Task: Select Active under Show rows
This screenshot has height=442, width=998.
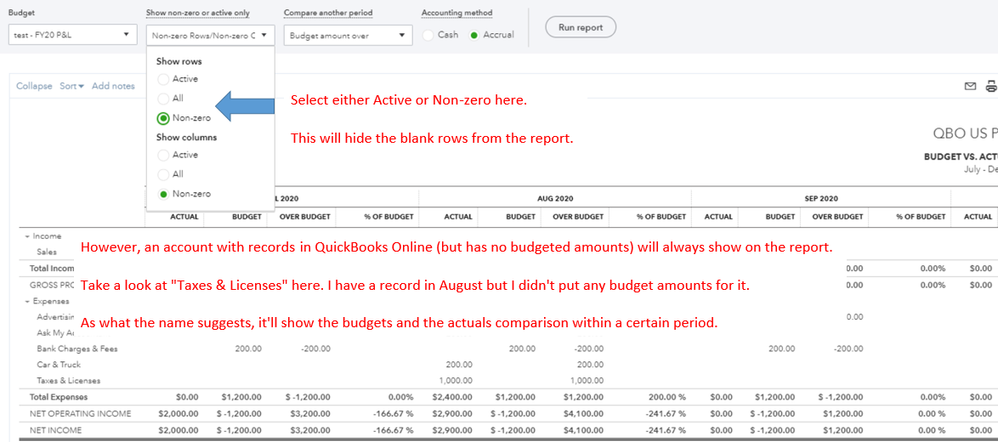Action: 163,79
